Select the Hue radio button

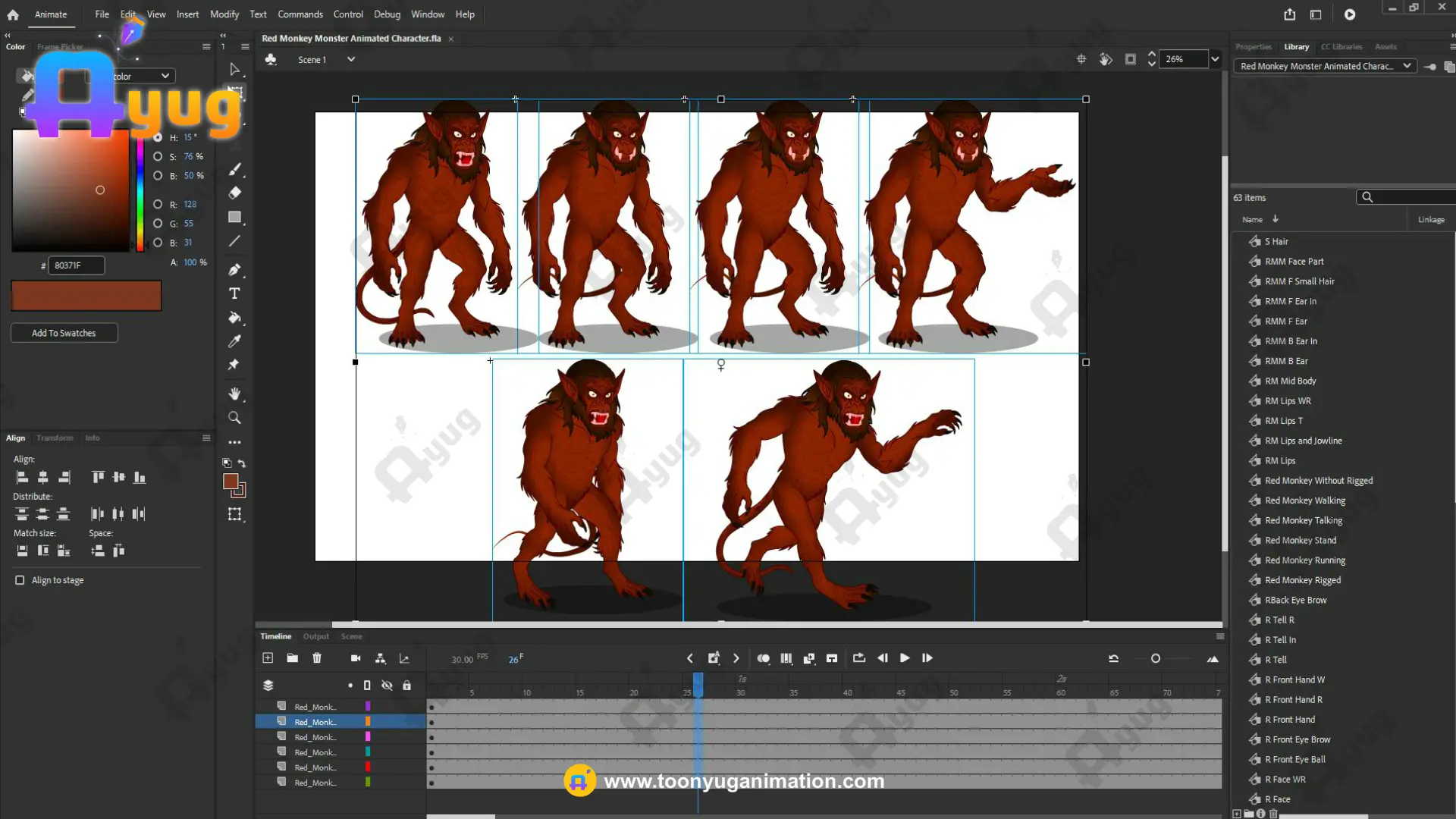pyautogui.click(x=158, y=137)
